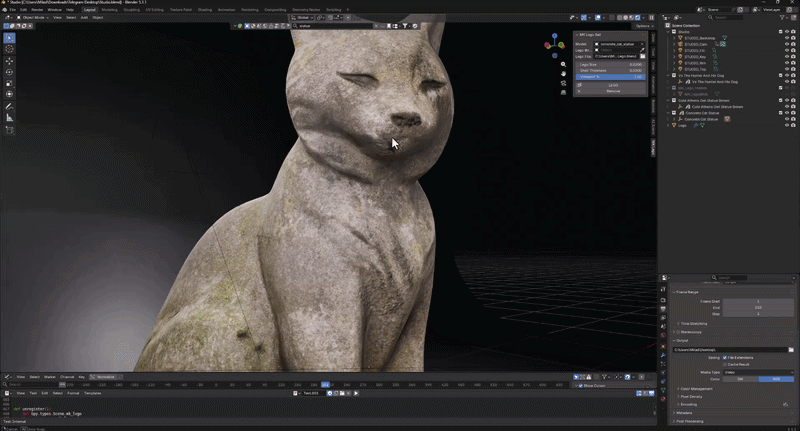Click eyedropper in MK Lego panel
800x431 pixels.
643,50
